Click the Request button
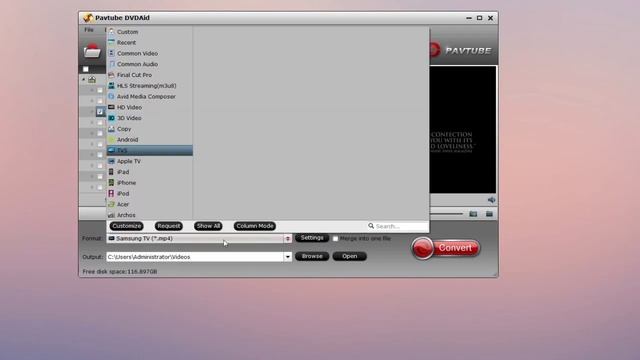Screen dimensions: 640x360 coord(169,226)
